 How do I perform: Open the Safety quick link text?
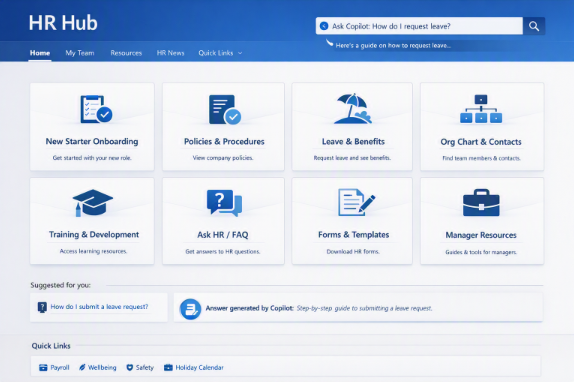tap(145, 367)
